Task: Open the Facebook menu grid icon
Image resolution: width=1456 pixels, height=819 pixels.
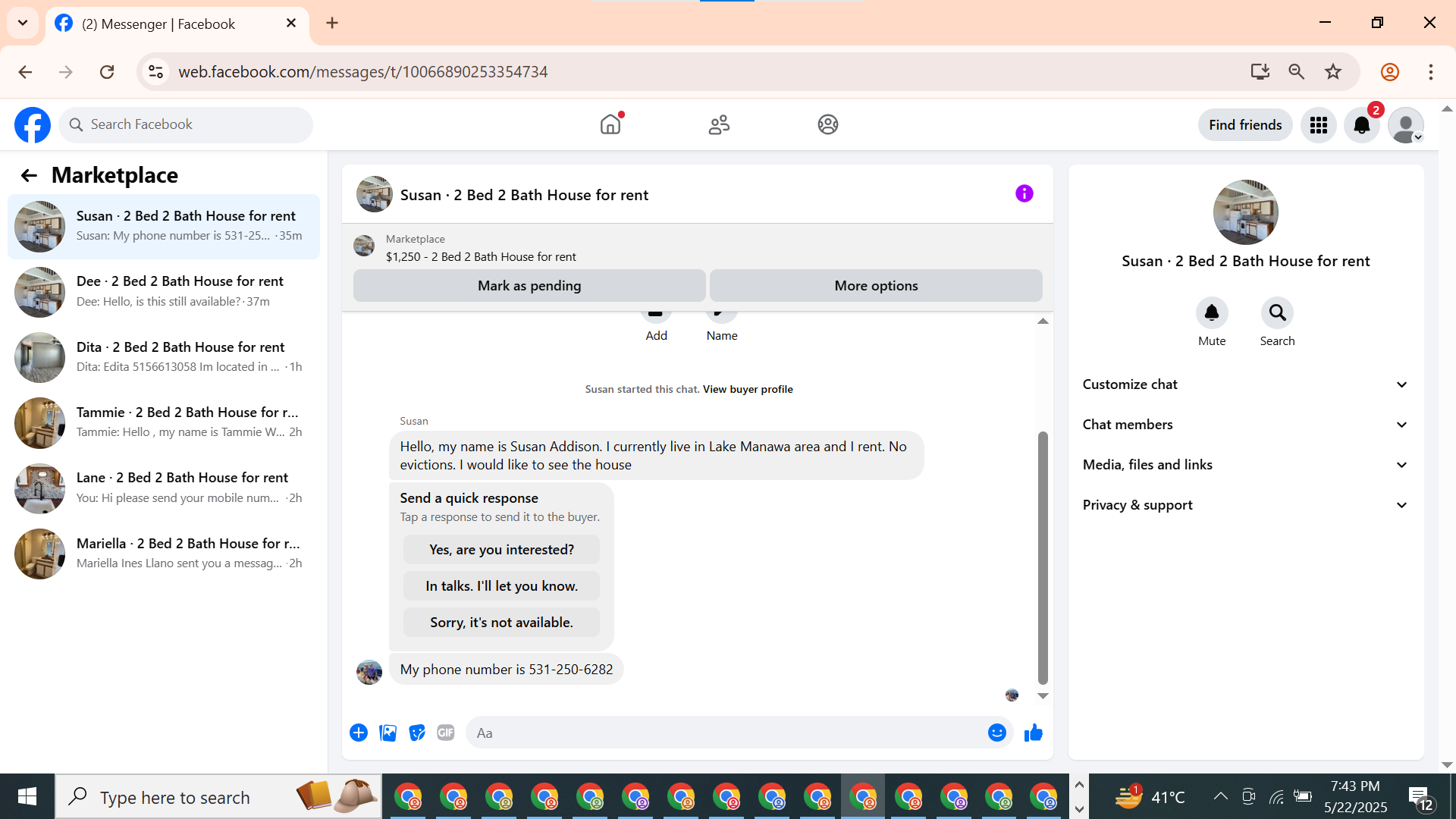Action: pos(1319,125)
